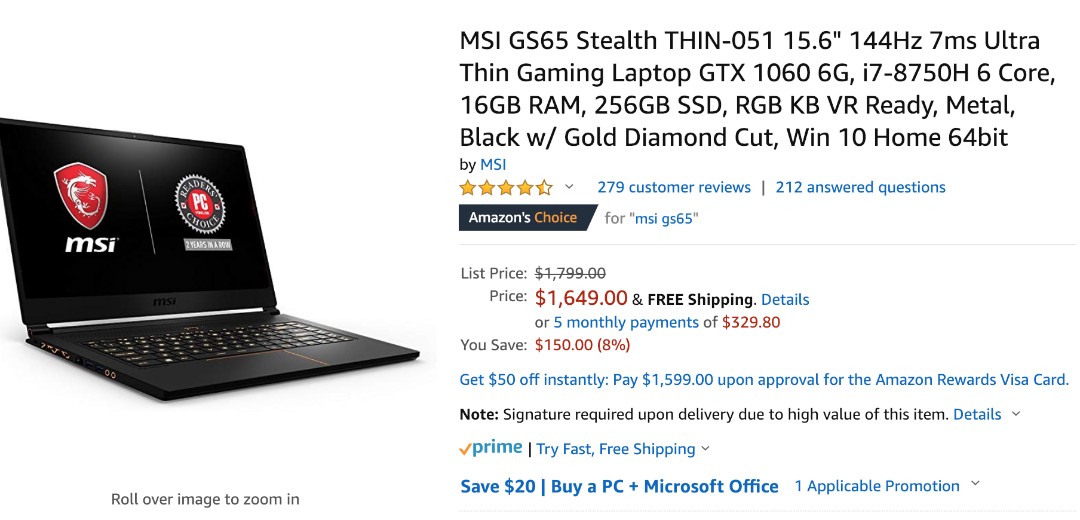This screenshot has height=520, width=1080.
Task: Select the Try Fast, Free Shipping link
Action: click(615, 449)
